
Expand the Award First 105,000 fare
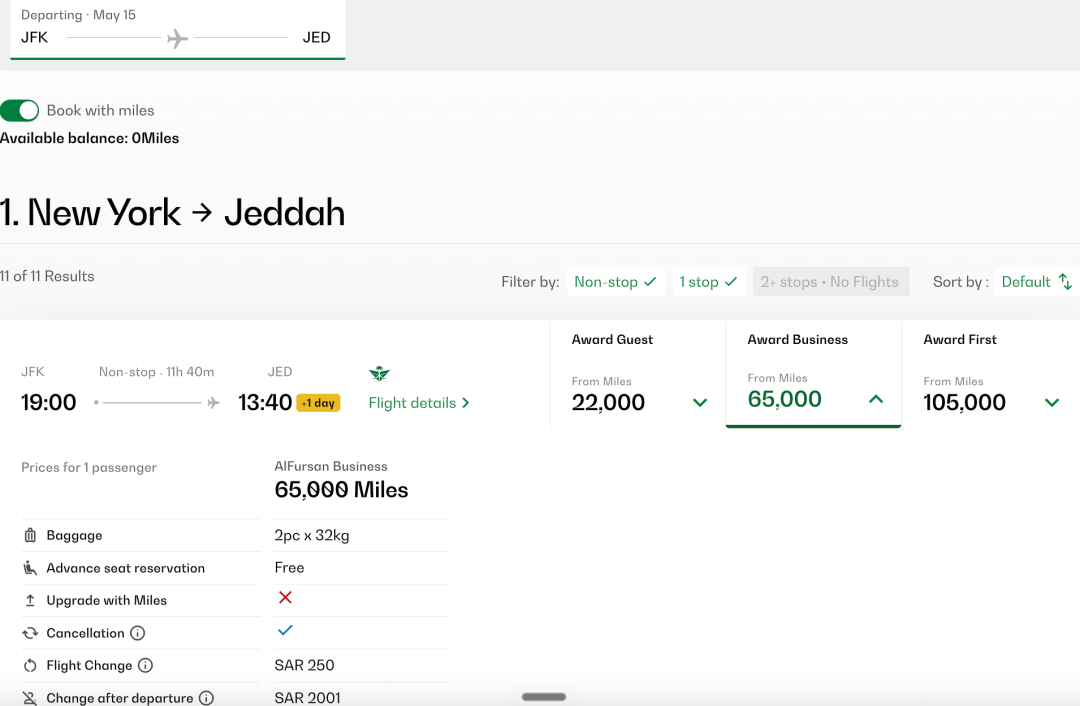click(990, 373)
